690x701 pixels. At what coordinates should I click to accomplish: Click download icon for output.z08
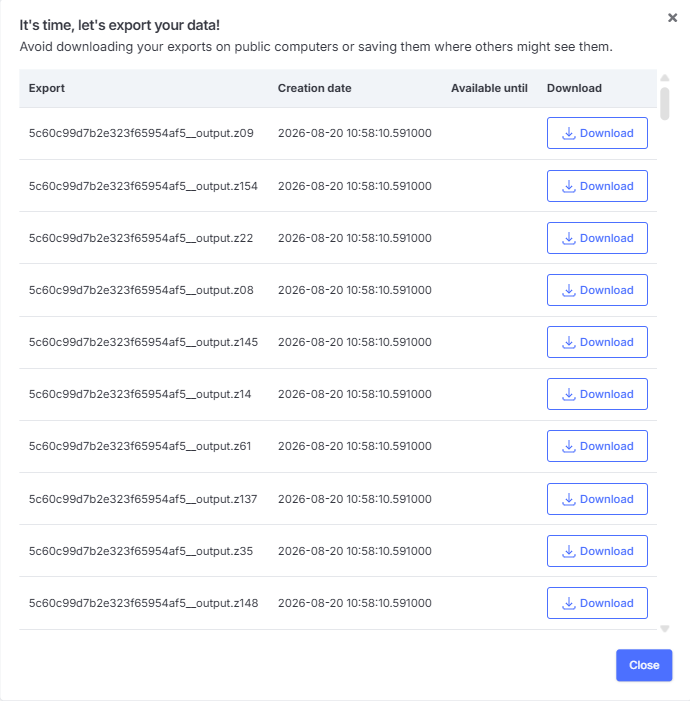(568, 290)
